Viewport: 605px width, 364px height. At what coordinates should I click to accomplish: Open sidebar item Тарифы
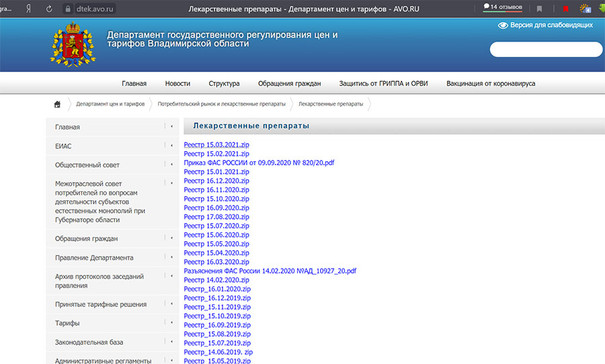[67, 323]
